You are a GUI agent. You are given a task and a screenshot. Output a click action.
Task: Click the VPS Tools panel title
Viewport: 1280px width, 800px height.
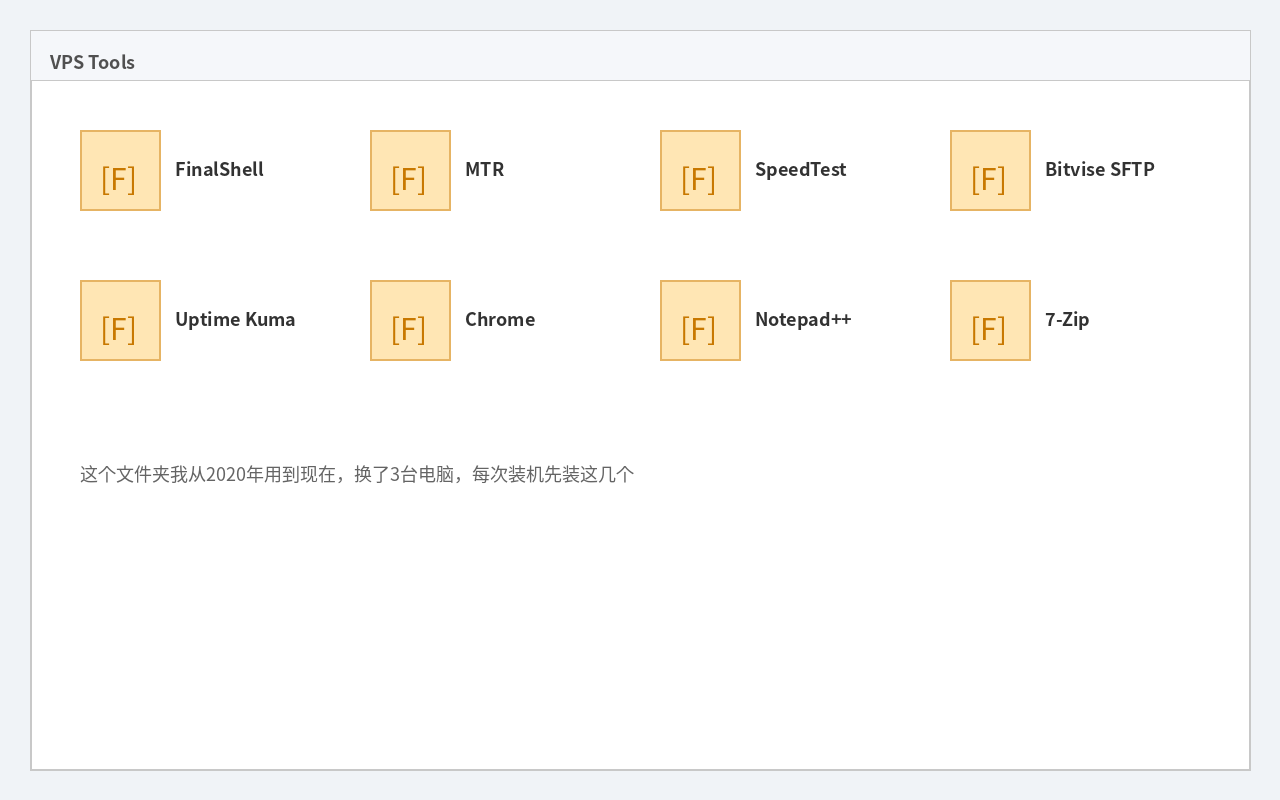point(92,62)
